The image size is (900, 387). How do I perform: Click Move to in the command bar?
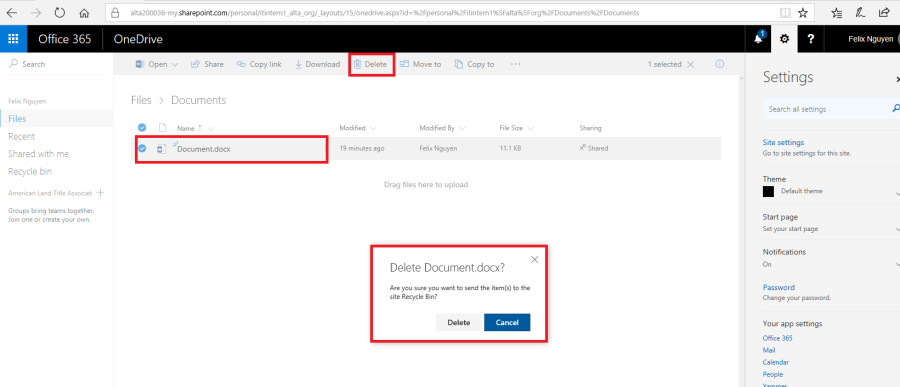pyautogui.click(x=421, y=64)
